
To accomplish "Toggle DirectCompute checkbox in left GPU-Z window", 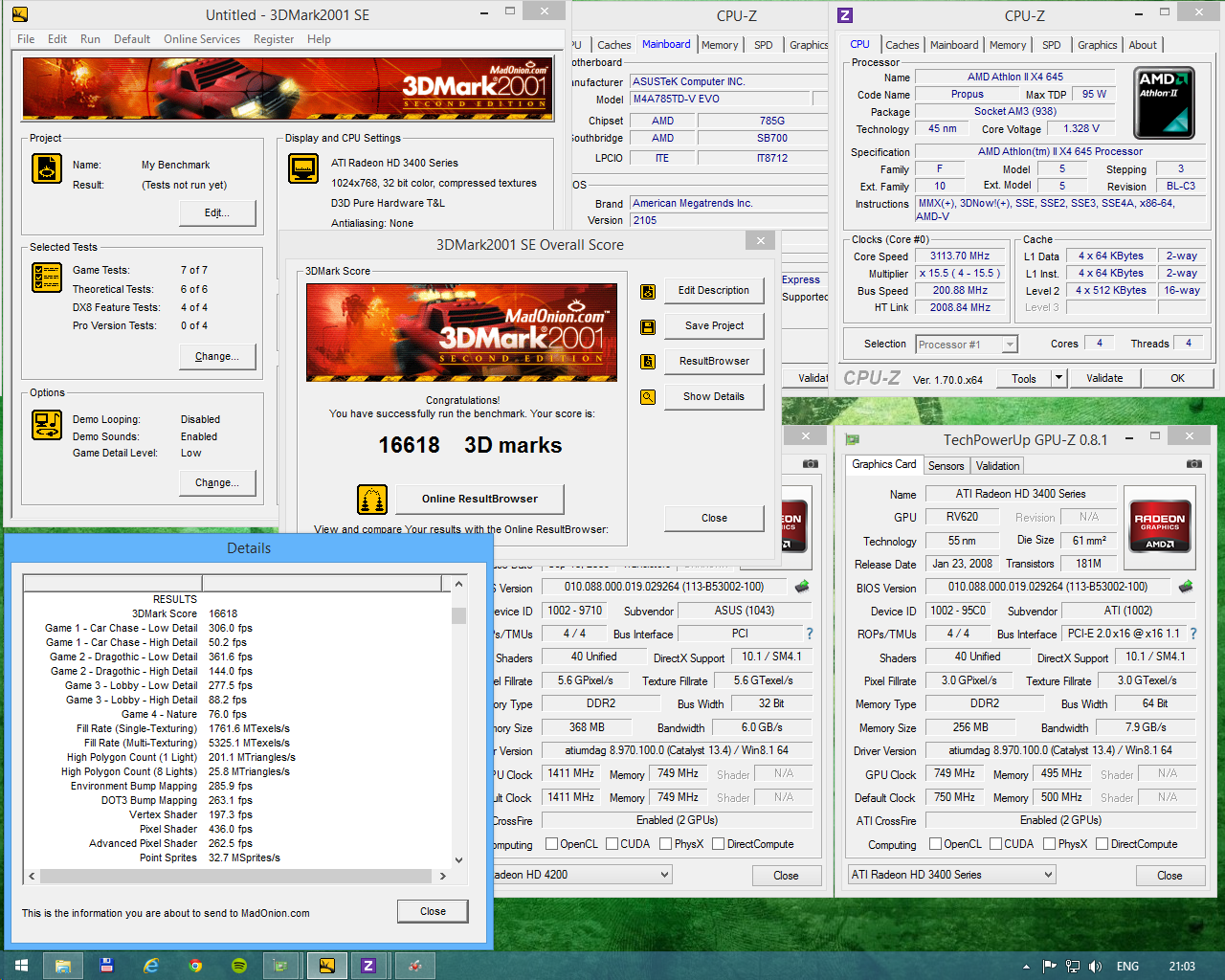I will coord(718,844).
